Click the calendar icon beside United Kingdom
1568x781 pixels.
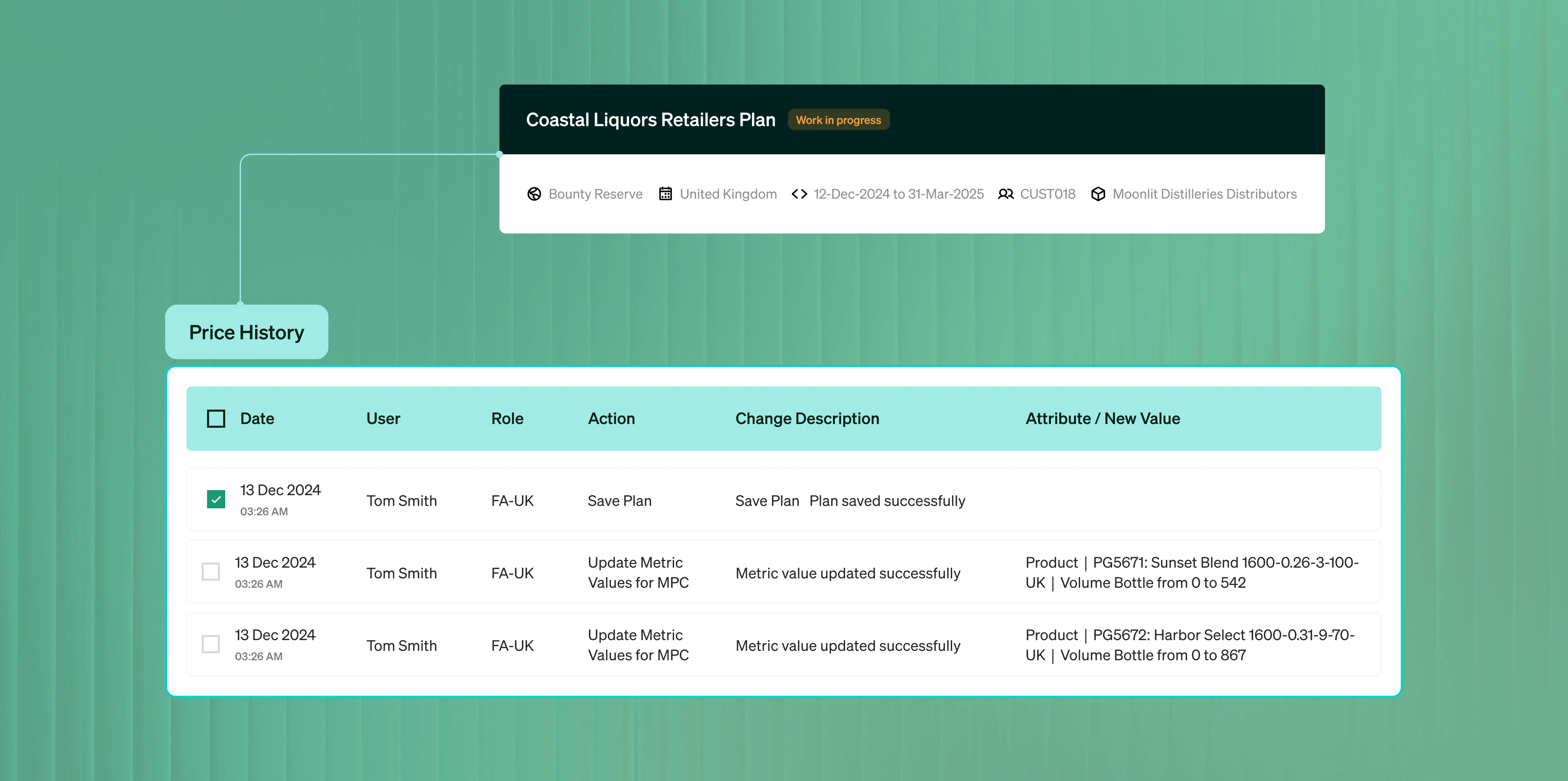click(x=665, y=194)
